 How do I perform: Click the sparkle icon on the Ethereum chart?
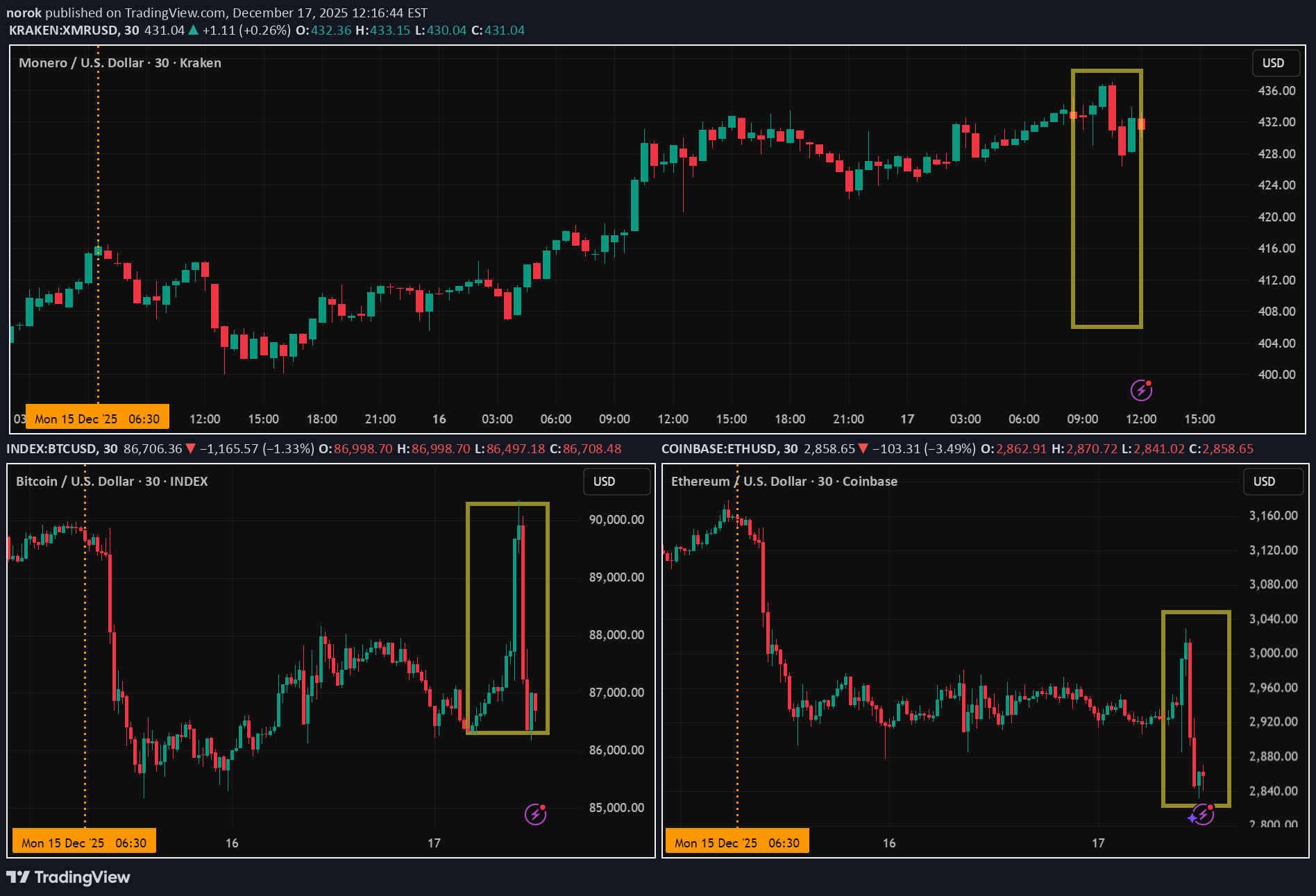[x=1192, y=818]
